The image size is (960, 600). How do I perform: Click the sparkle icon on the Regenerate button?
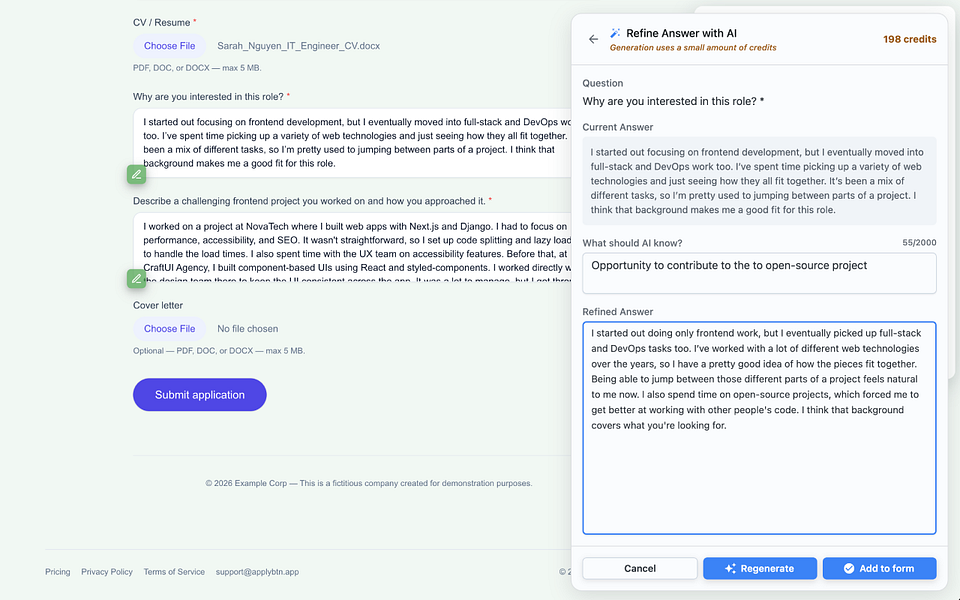[x=730, y=568]
